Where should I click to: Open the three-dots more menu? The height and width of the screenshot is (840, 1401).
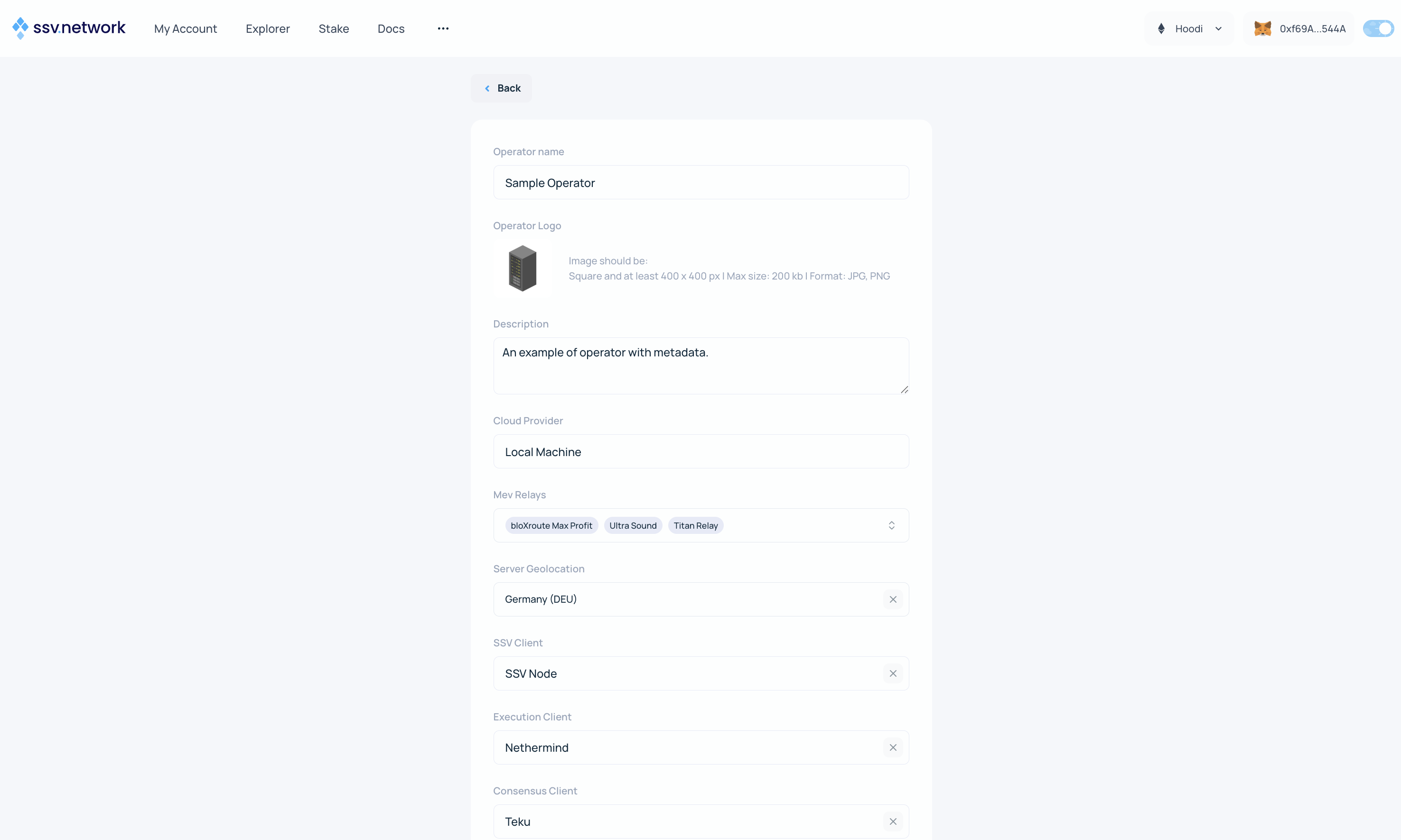tap(443, 28)
